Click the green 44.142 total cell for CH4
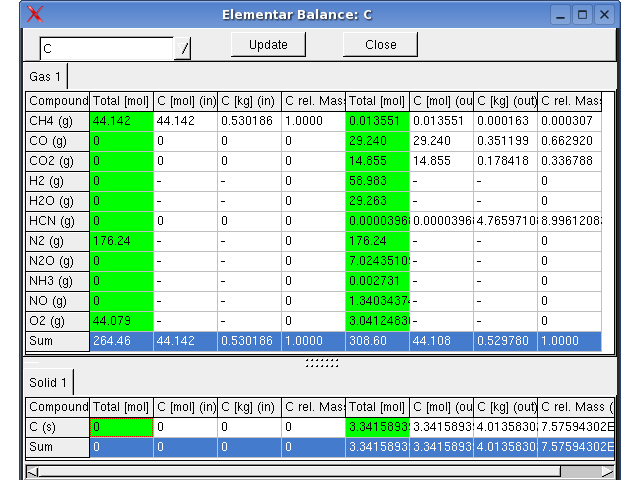Screen dimensions: 640x480 (x=121, y=121)
